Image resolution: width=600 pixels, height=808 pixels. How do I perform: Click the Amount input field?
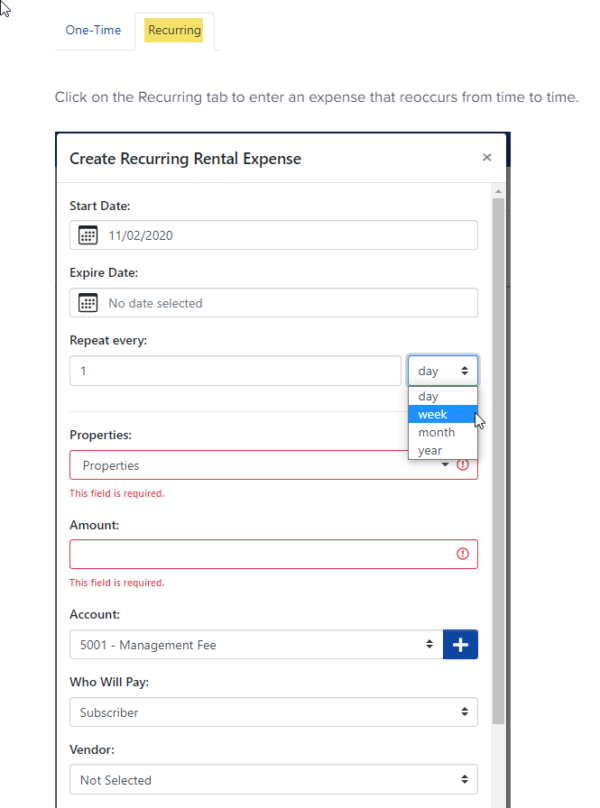[x=250, y=553]
